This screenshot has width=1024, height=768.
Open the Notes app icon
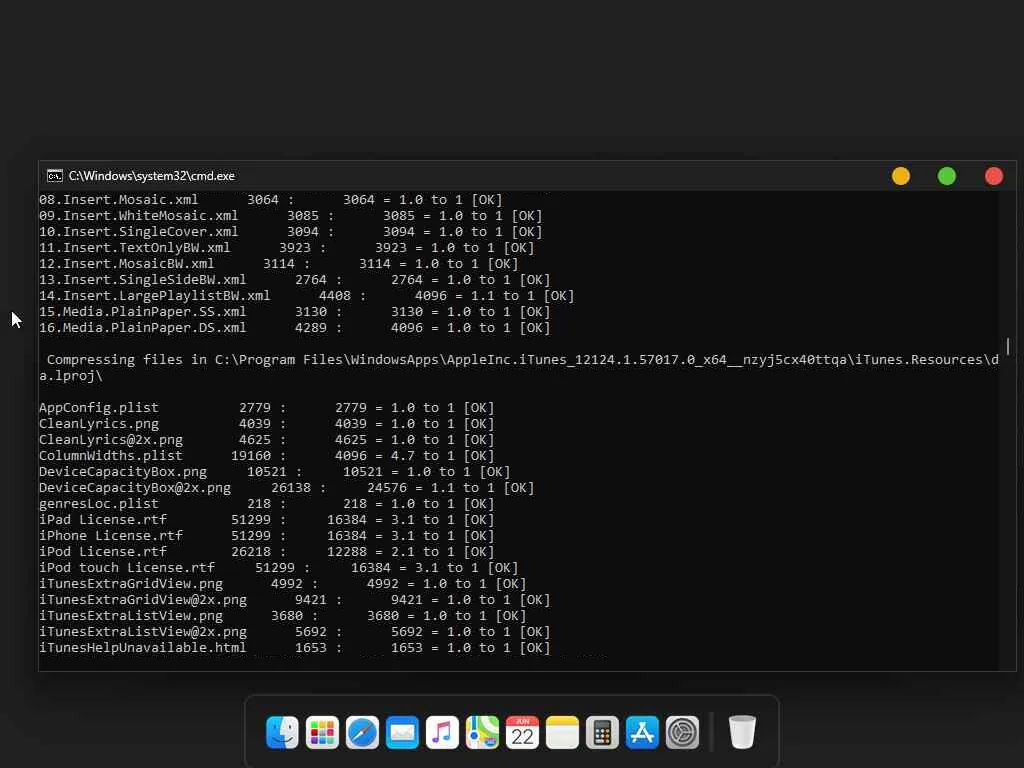pyautogui.click(x=562, y=732)
